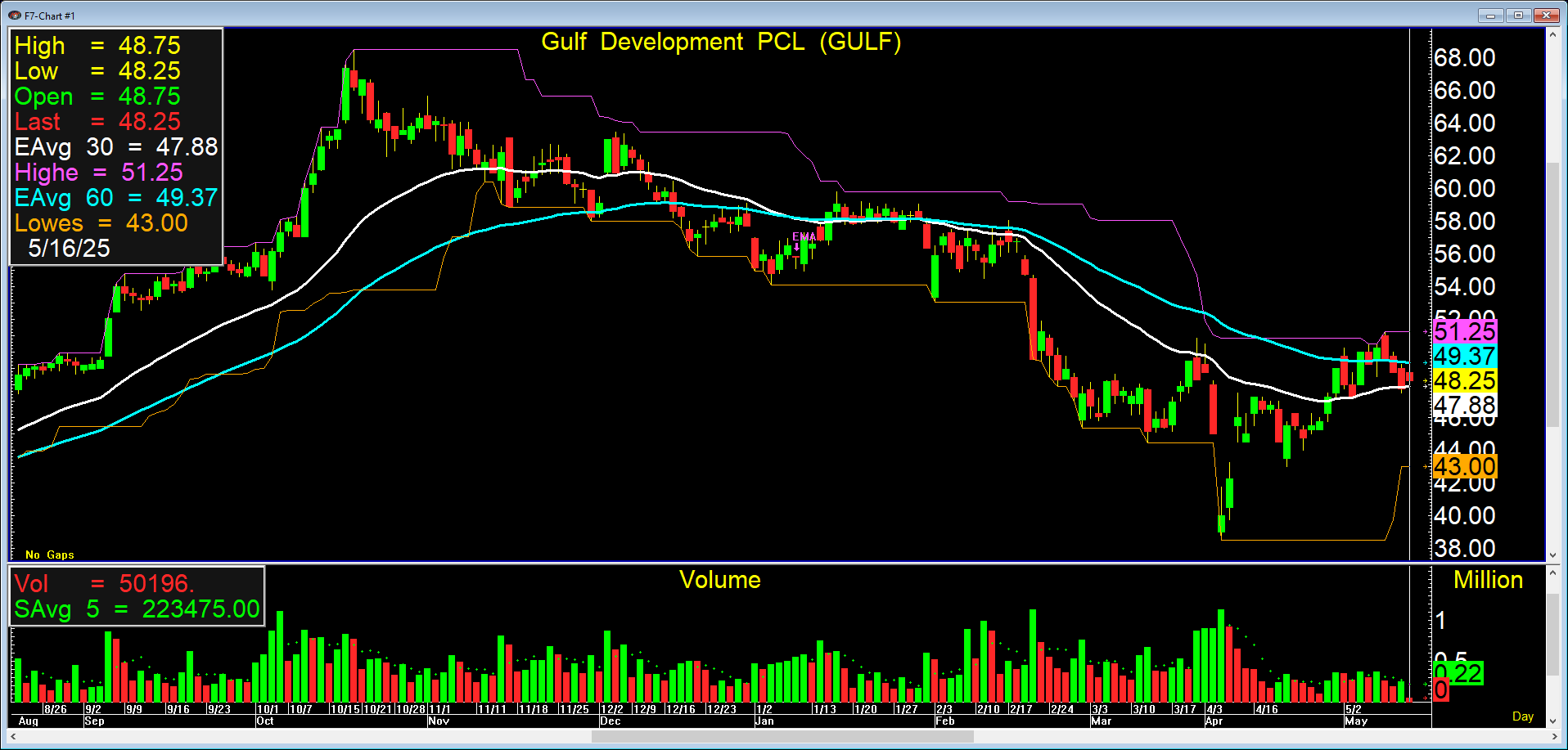
Task: Click the yellow 48.25 price tag
Action: (x=1465, y=380)
